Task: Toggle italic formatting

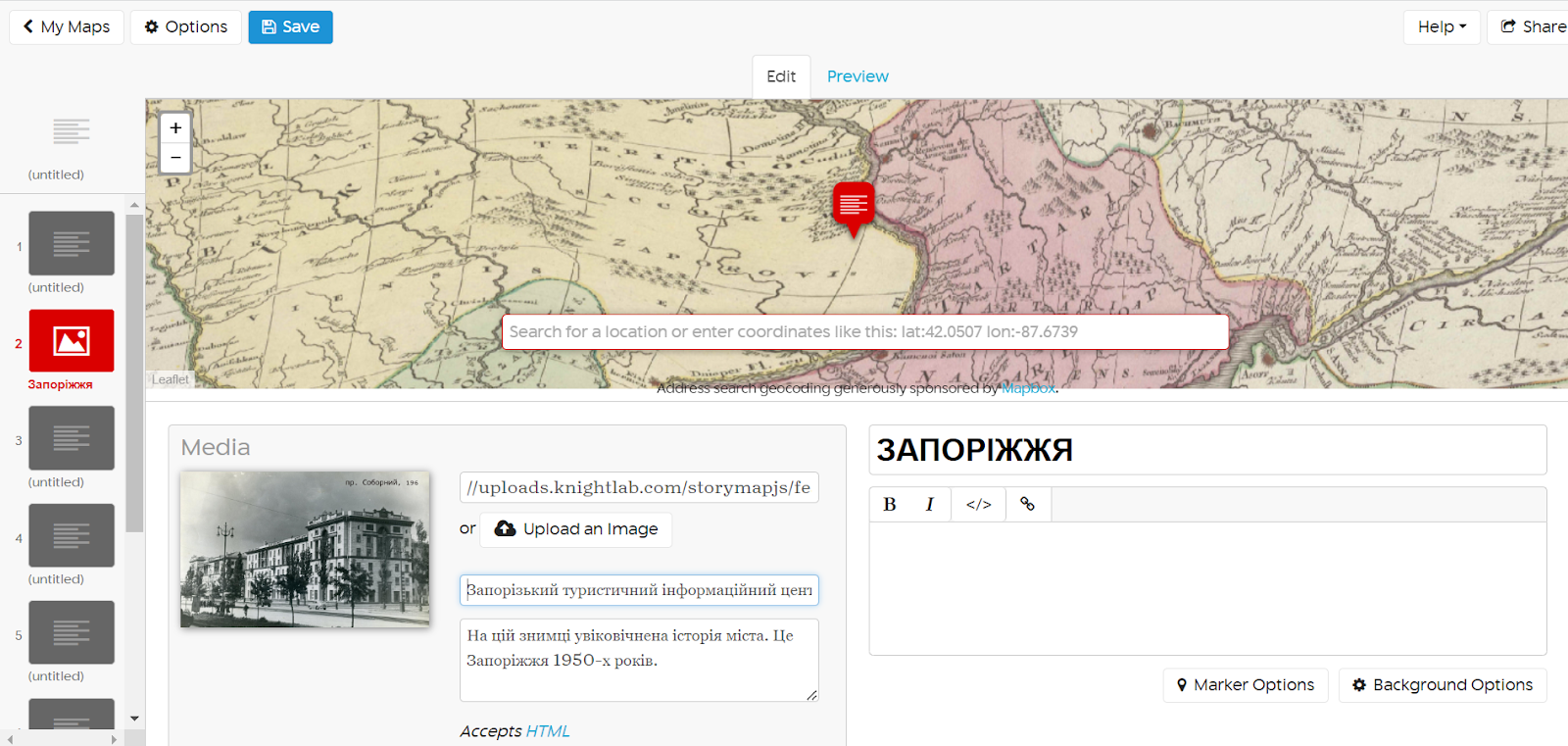Action: point(929,504)
